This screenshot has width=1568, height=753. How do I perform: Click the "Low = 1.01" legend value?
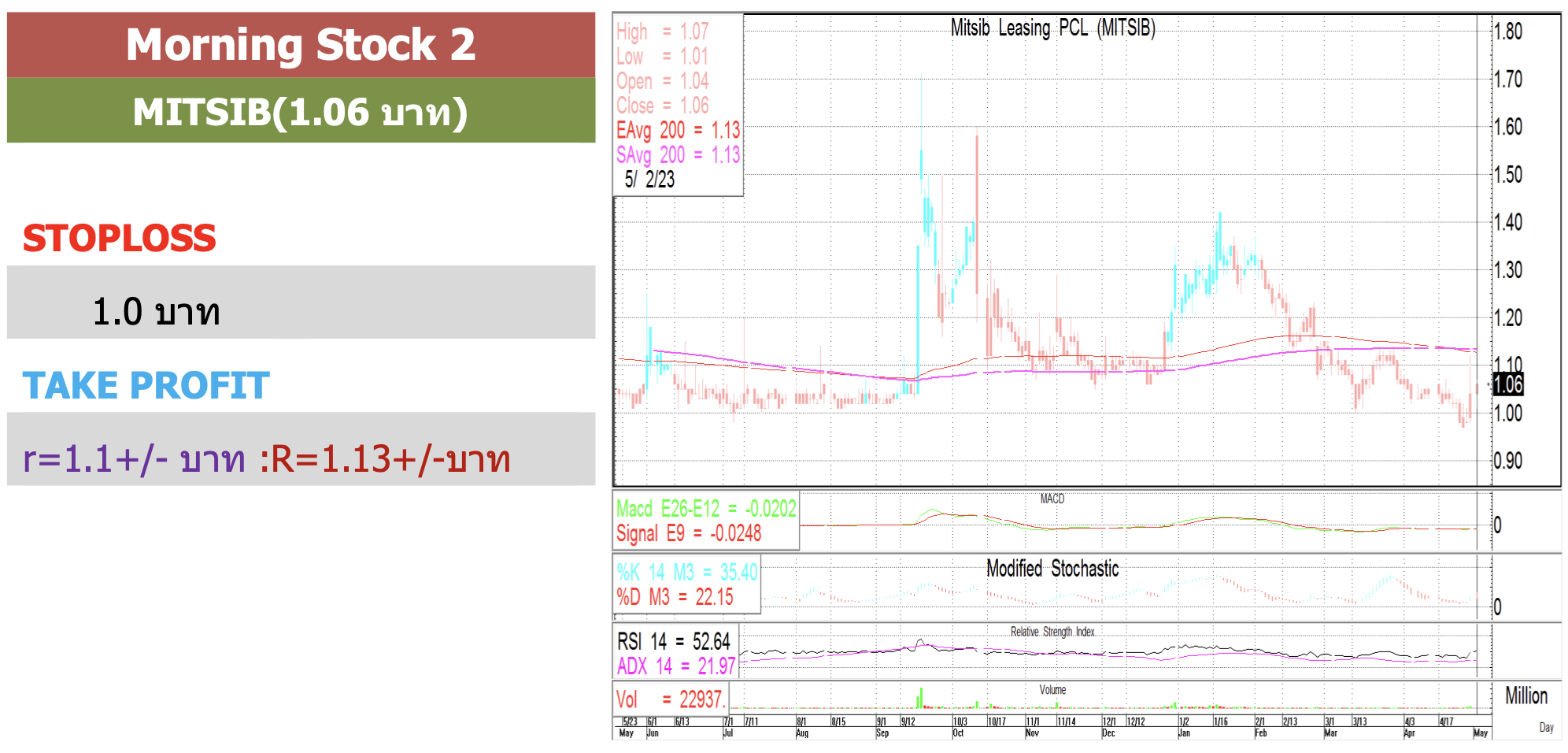(662, 56)
